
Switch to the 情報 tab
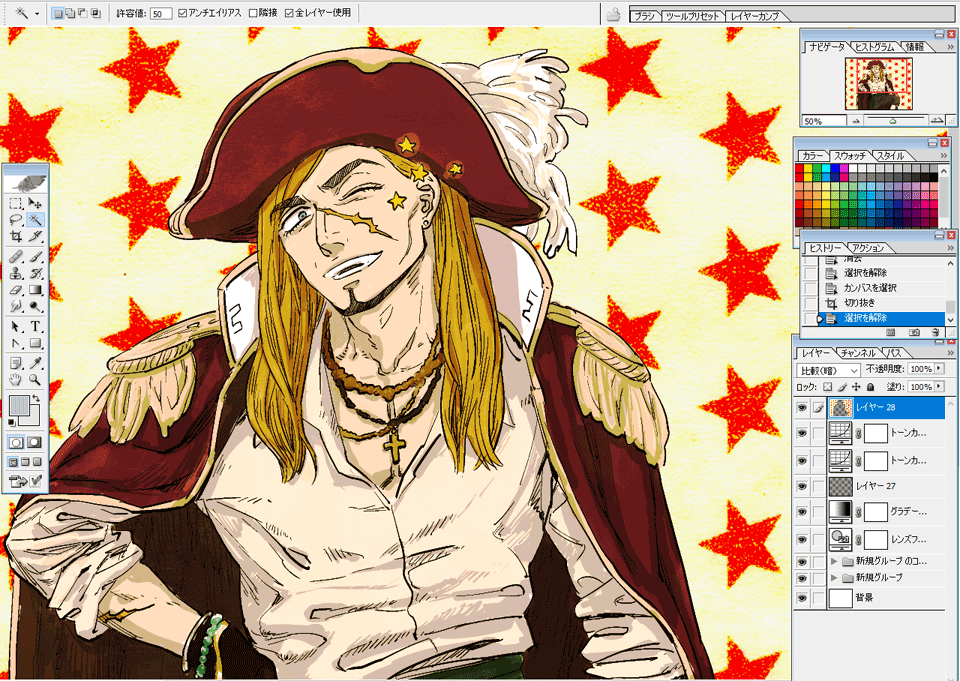[x=915, y=47]
